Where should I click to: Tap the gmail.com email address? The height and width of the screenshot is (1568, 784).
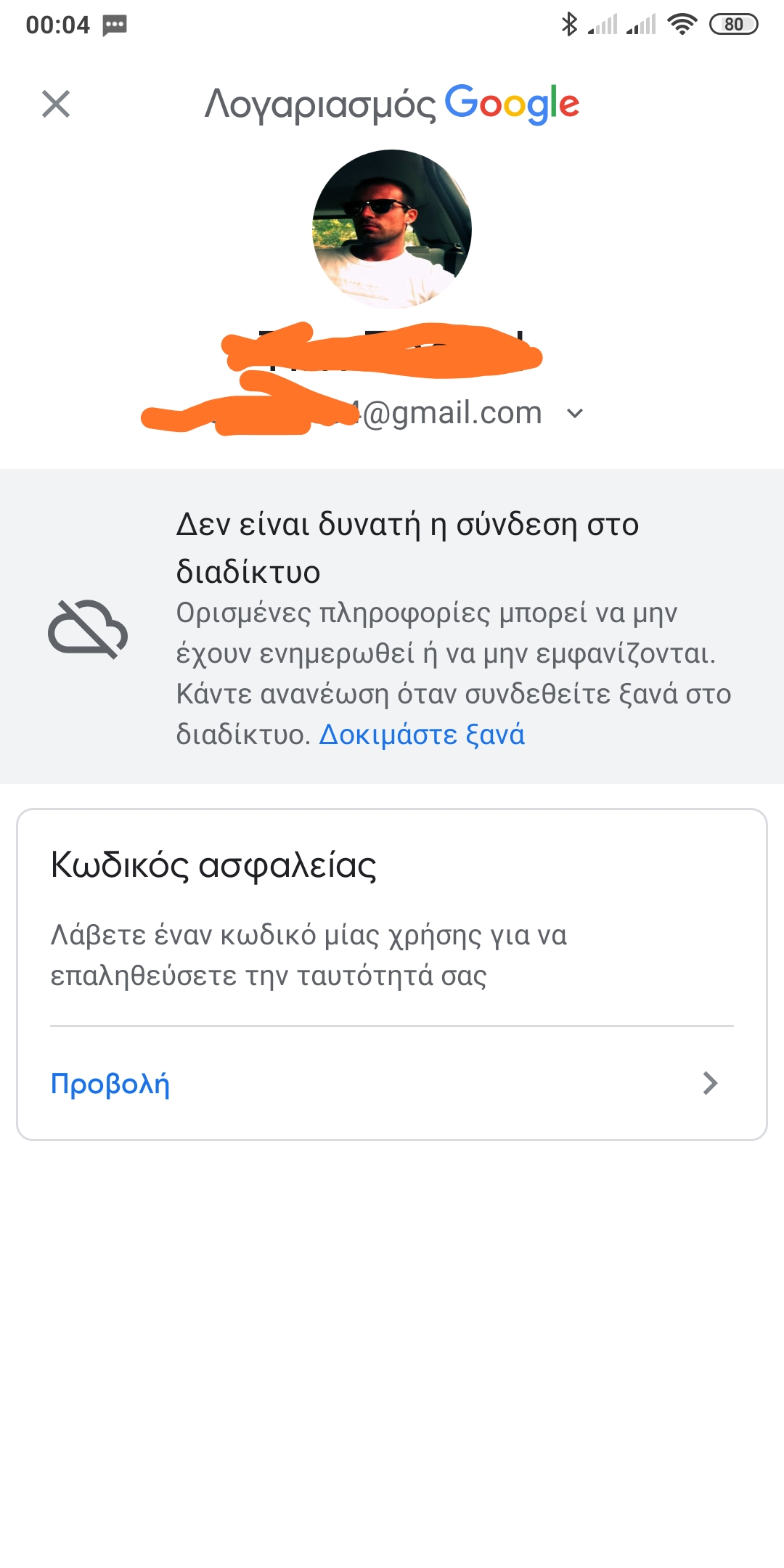[x=452, y=413]
